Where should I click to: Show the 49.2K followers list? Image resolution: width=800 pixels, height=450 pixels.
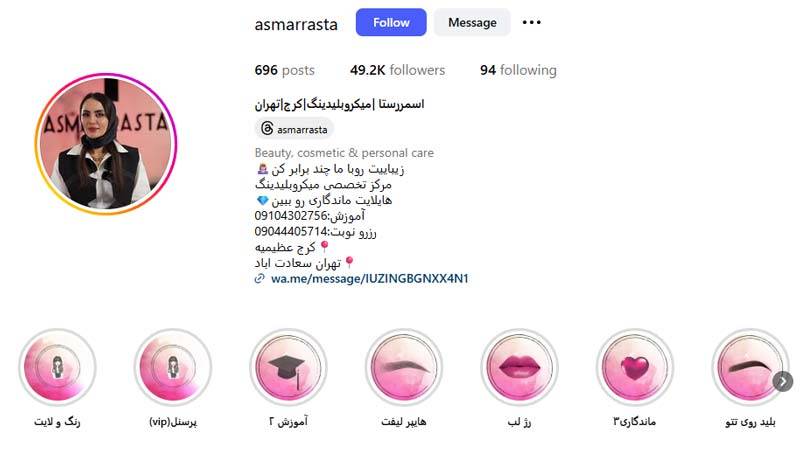tap(397, 70)
